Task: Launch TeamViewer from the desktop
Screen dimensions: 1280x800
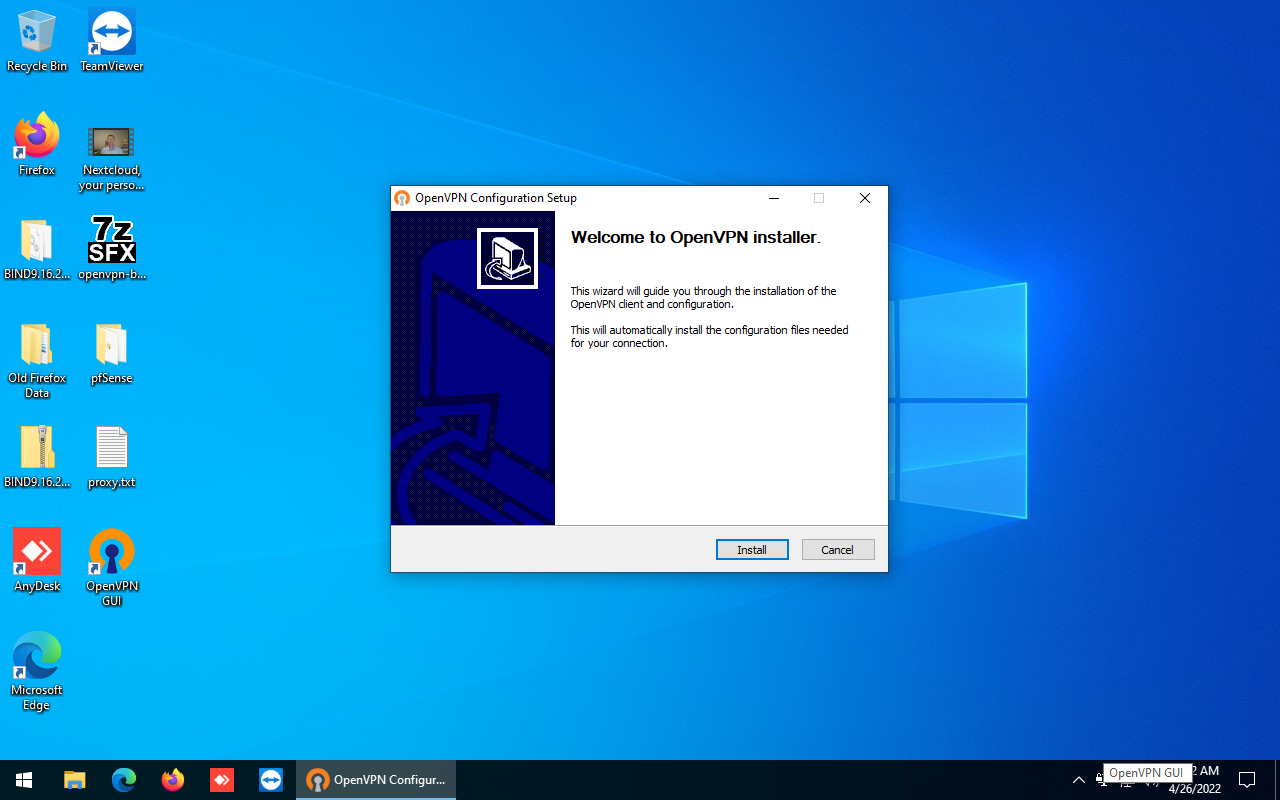Action: click(111, 30)
